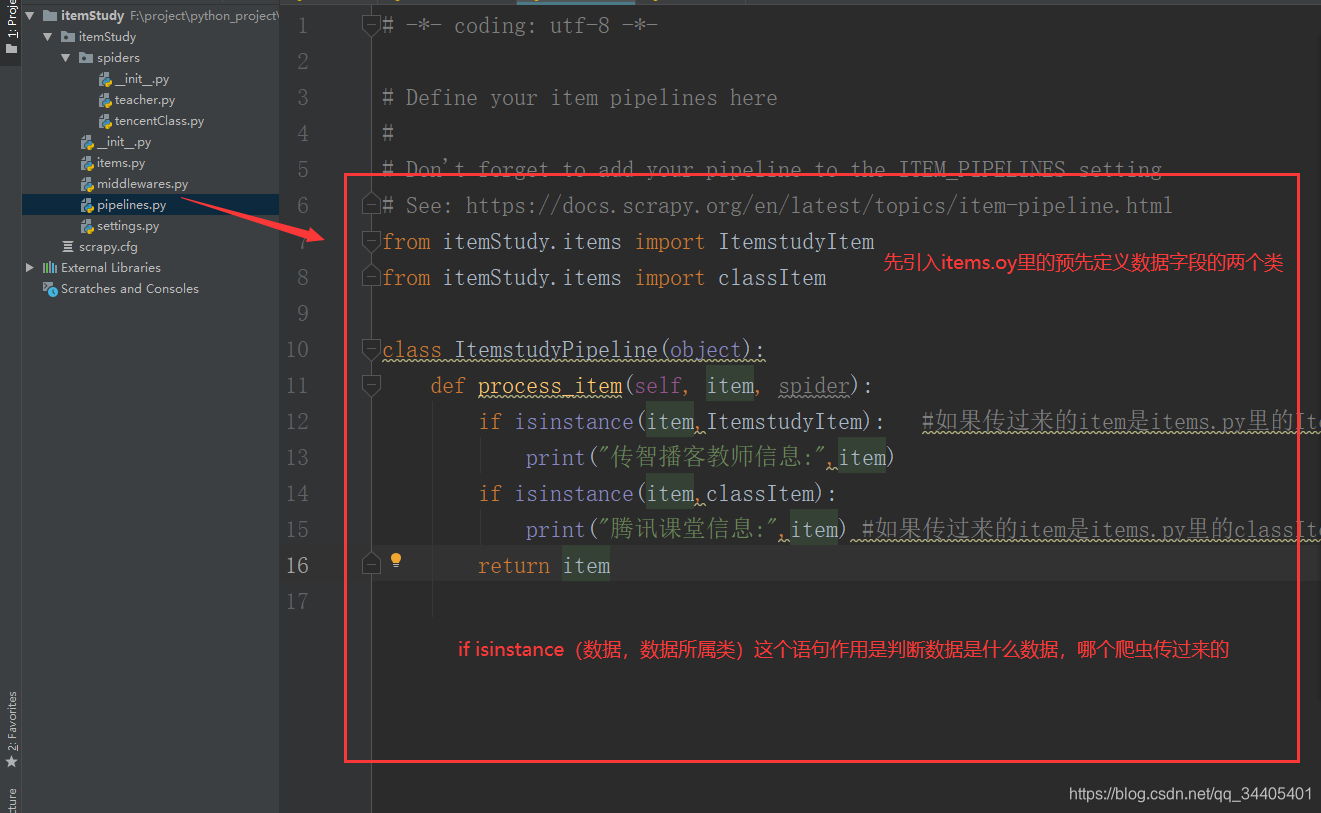1321x813 pixels.
Task: Expand the External Libraries node arrow
Action: point(30,268)
